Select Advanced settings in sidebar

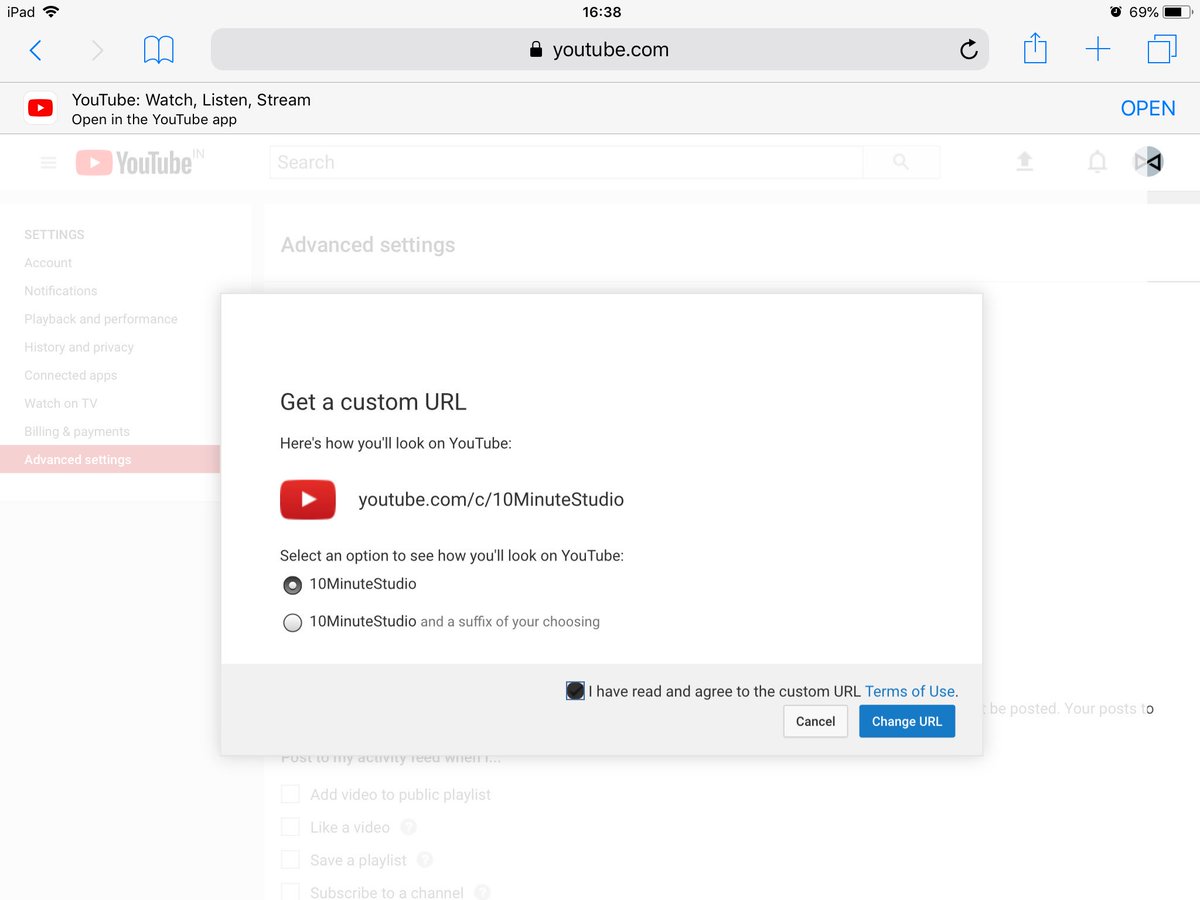click(x=110, y=459)
